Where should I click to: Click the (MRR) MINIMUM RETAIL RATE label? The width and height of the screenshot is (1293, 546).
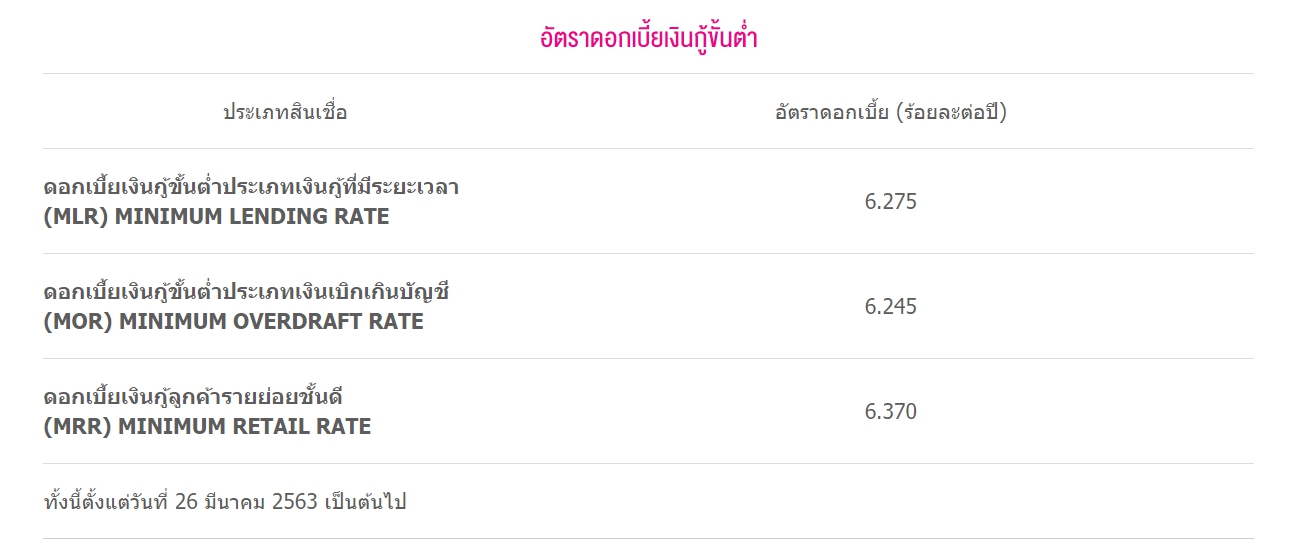tap(208, 426)
